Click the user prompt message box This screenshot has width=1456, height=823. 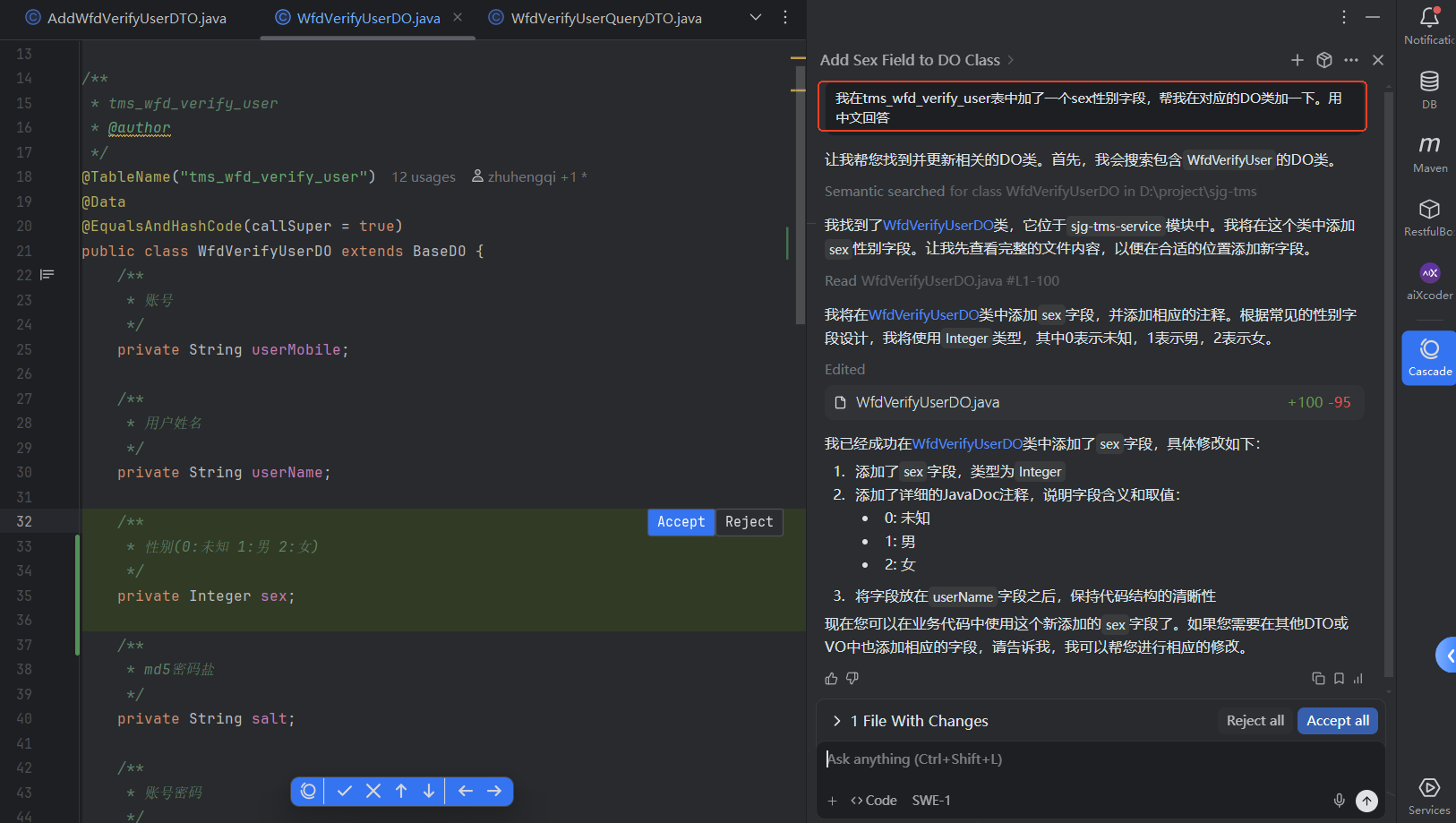pos(1092,107)
